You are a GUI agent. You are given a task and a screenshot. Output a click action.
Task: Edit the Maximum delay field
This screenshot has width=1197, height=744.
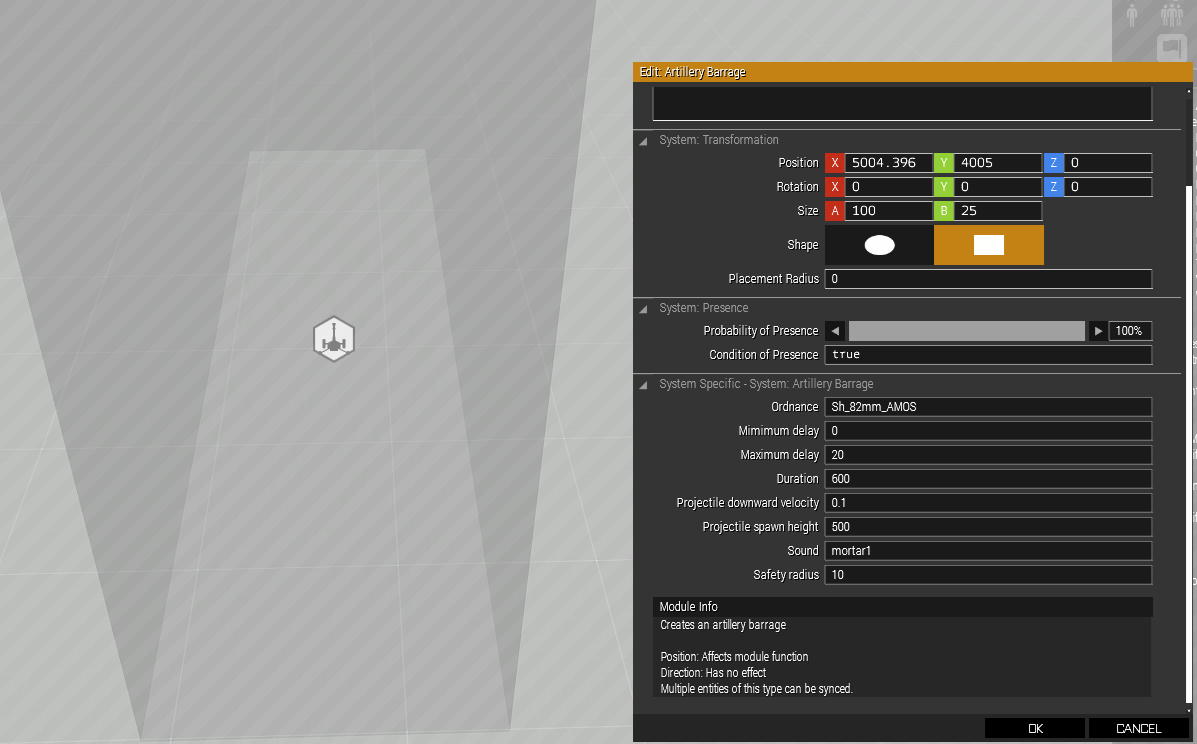pyautogui.click(x=989, y=455)
